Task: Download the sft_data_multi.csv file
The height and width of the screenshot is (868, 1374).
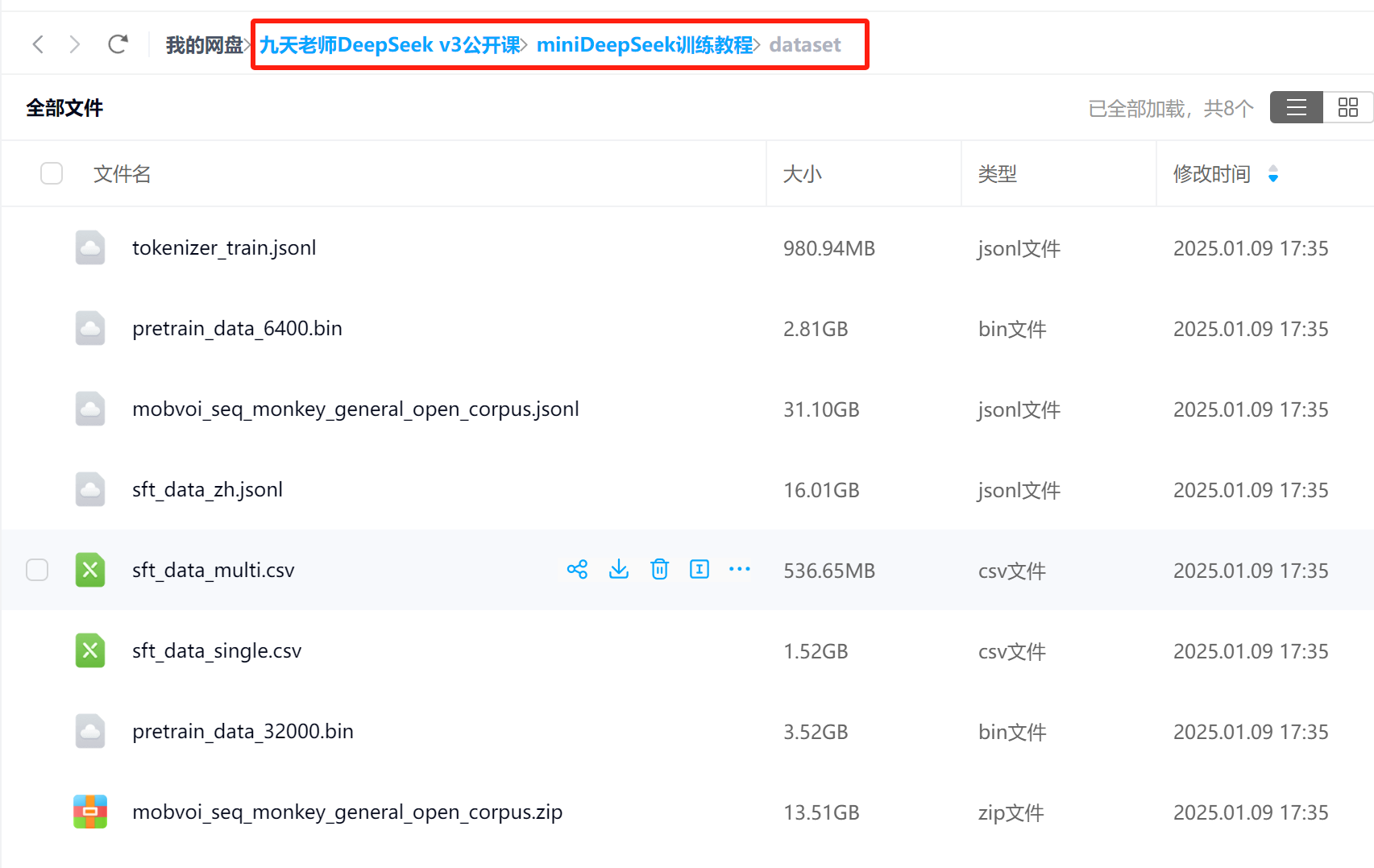Action: [619, 570]
